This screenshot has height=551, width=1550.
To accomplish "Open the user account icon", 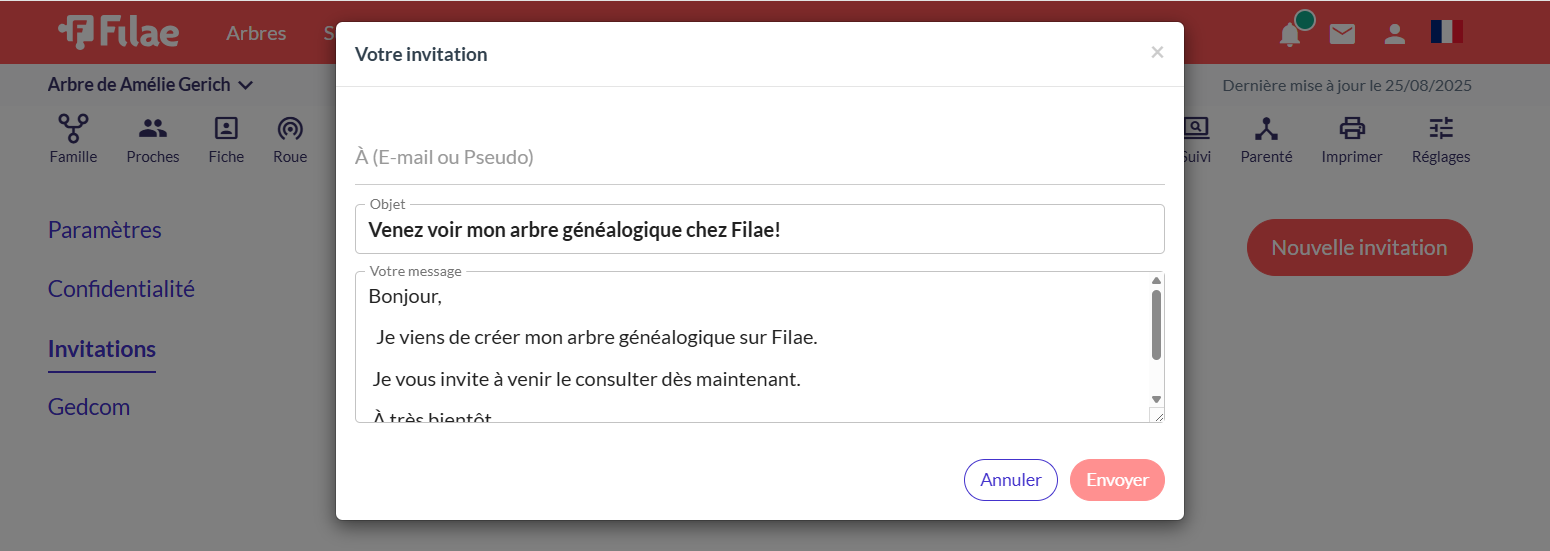I will (x=1394, y=34).
